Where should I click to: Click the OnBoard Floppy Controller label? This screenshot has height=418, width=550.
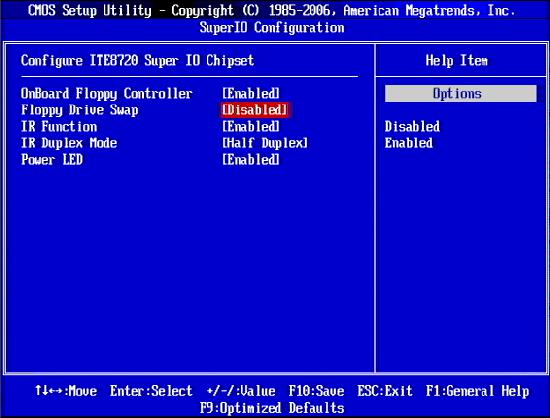tap(107, 94)
